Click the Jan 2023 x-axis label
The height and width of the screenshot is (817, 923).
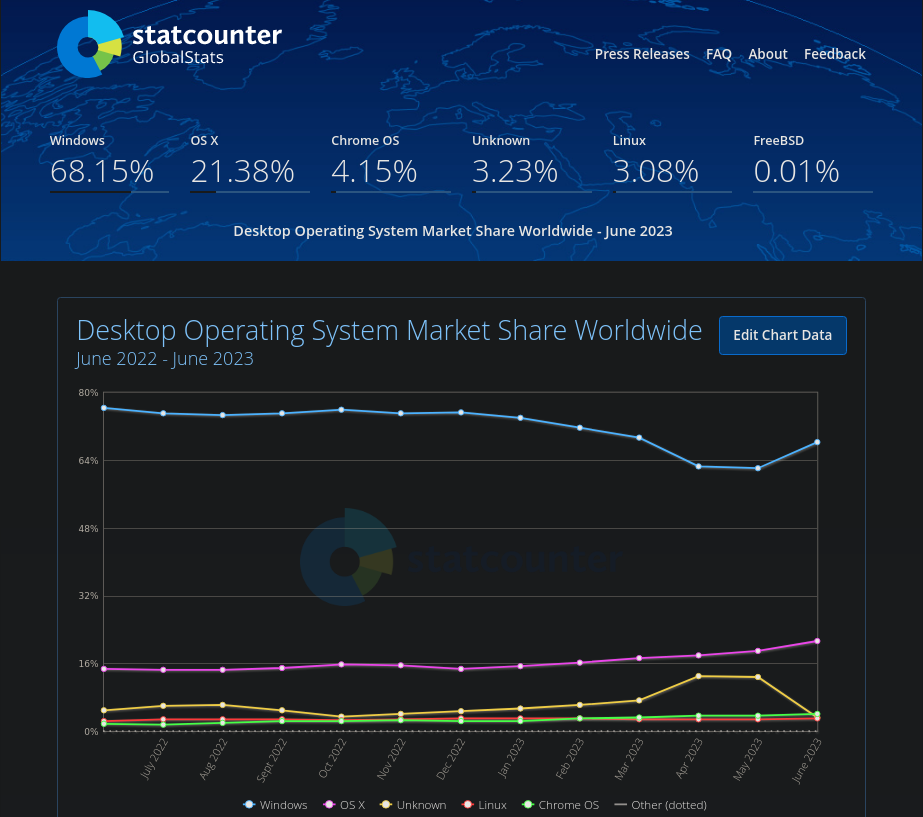click(511, 758)
